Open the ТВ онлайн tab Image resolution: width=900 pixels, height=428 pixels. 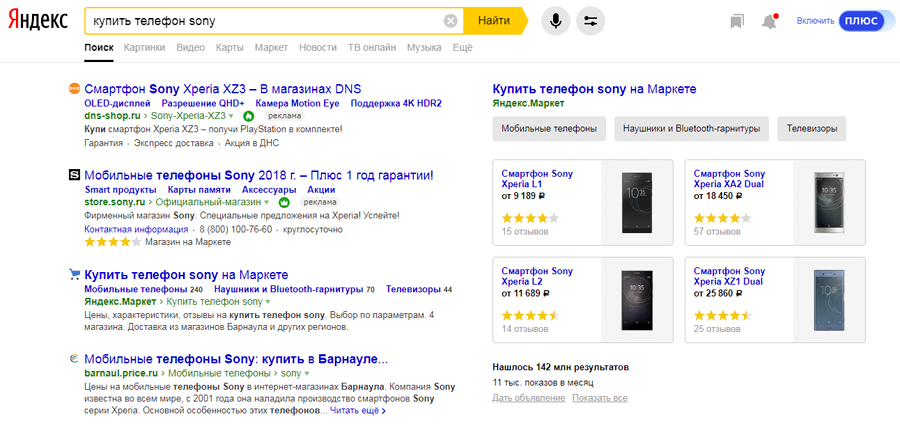tap(372, 48)
